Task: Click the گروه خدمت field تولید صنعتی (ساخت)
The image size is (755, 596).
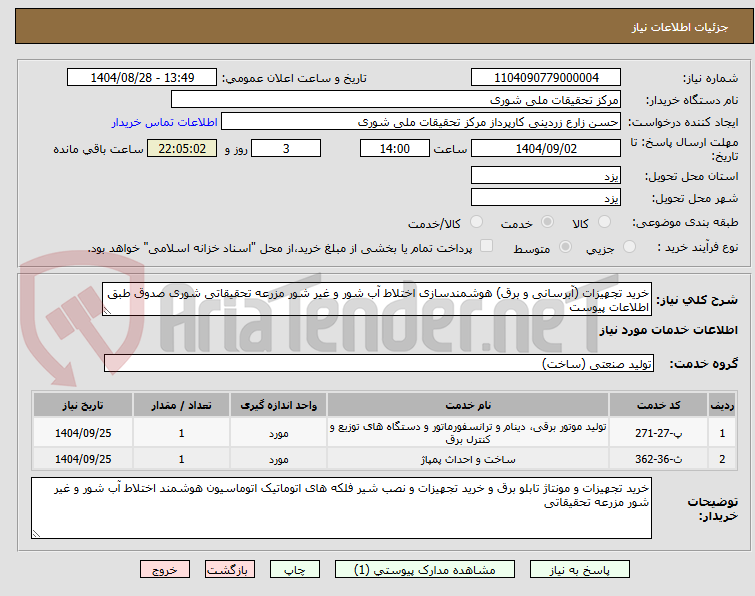Action: (378, 363)
